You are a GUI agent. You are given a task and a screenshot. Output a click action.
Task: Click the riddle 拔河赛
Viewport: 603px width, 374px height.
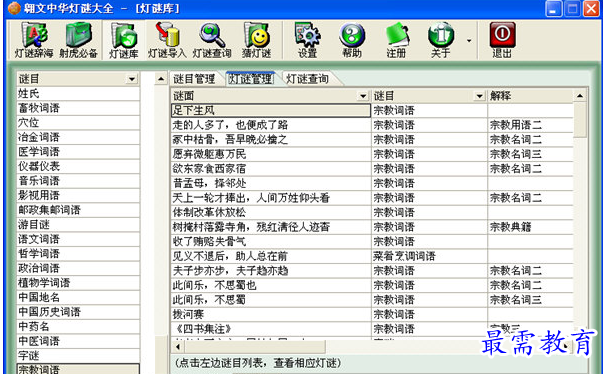[271, 314]
